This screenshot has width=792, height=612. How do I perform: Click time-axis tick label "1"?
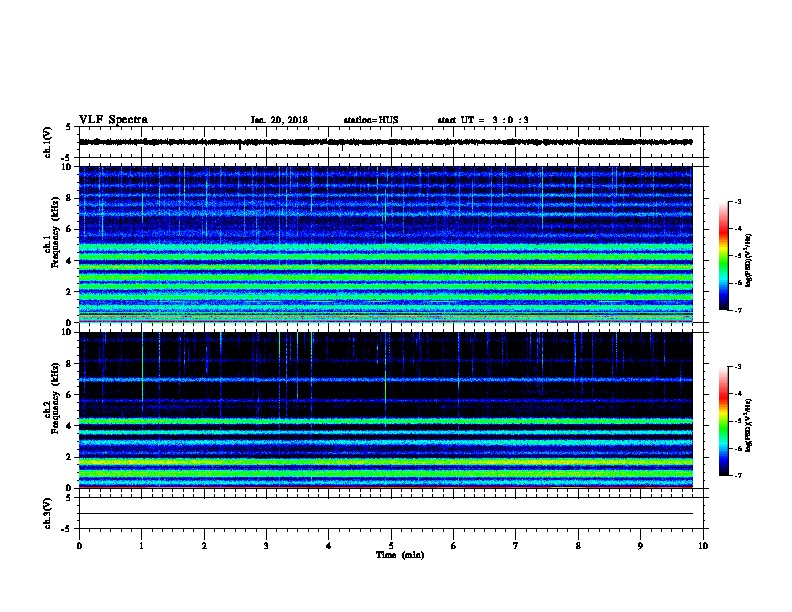[141, 546]
